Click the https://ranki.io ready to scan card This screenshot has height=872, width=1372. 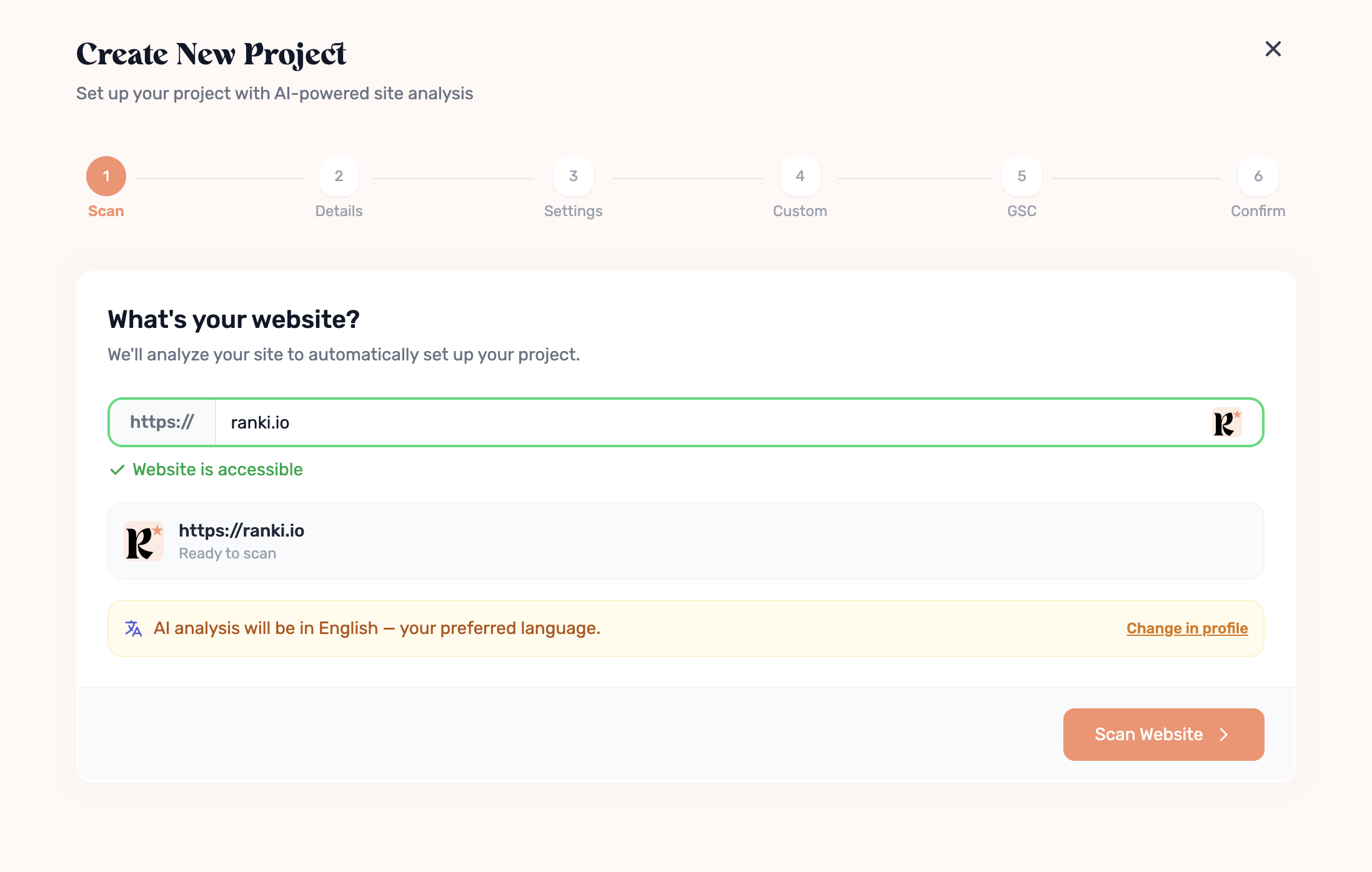point(686,541)
